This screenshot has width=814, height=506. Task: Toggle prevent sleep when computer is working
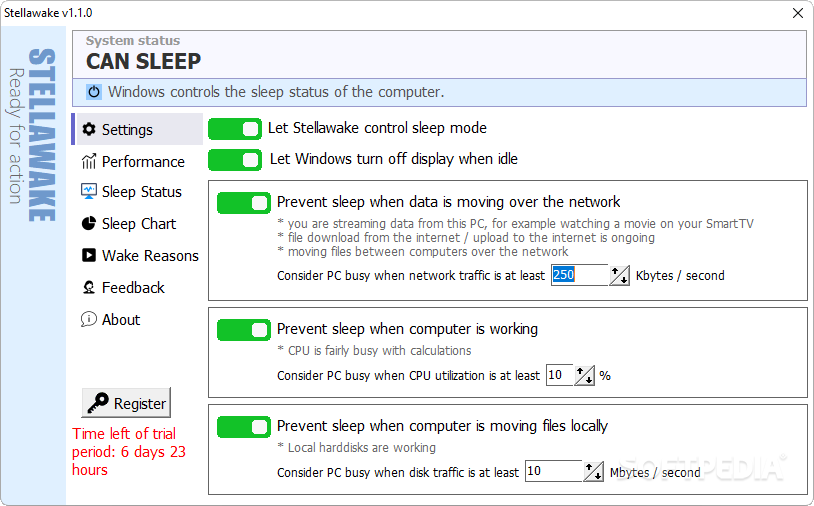[243, 330]
